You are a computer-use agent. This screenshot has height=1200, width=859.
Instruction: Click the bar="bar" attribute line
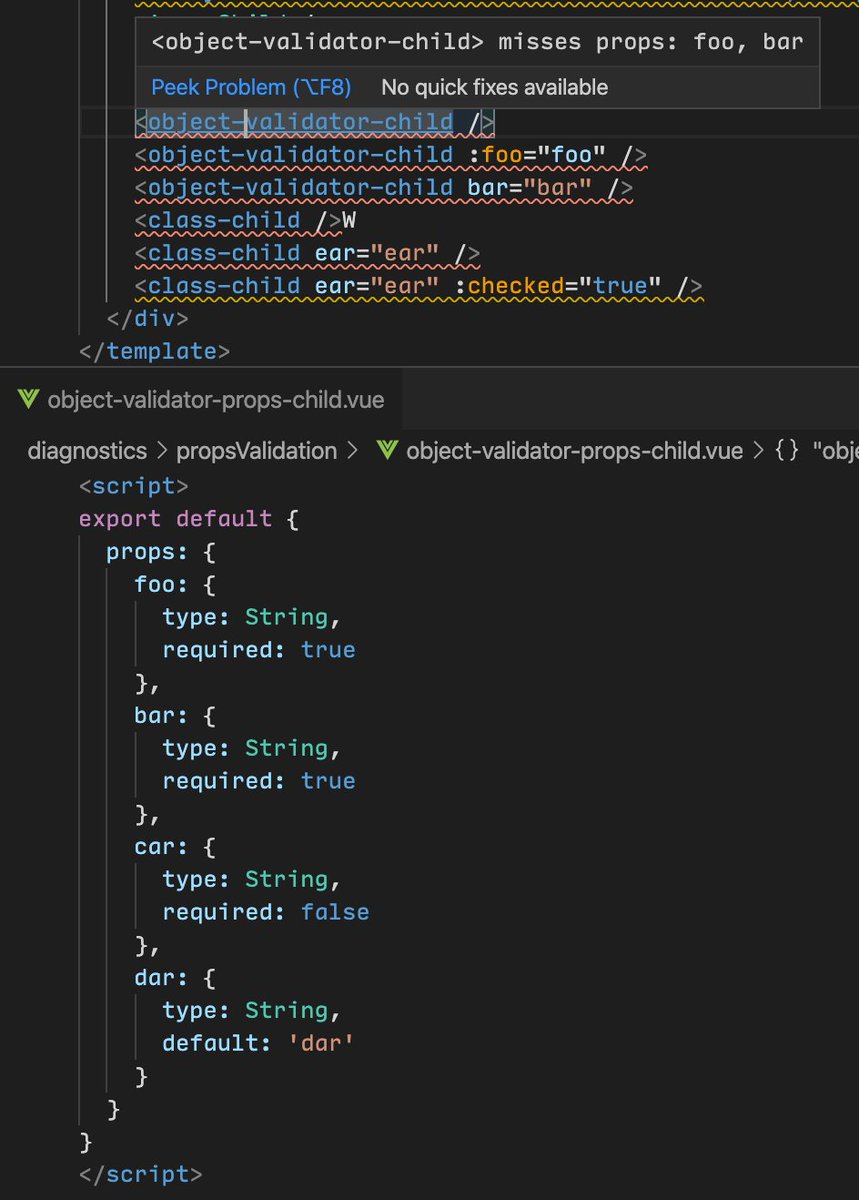click(x=383, y=188)
